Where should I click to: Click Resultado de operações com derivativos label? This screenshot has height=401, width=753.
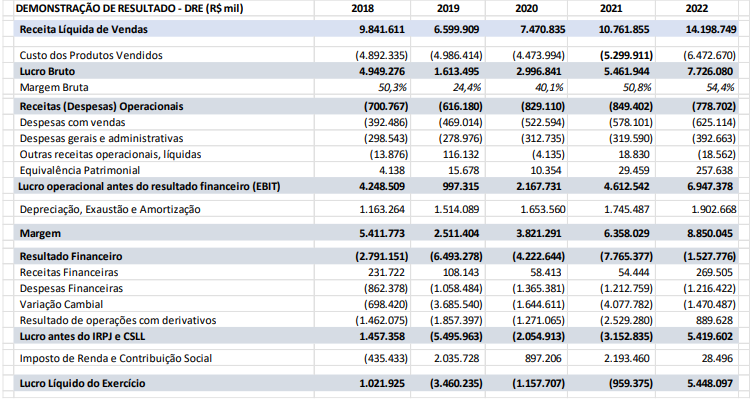117,320
